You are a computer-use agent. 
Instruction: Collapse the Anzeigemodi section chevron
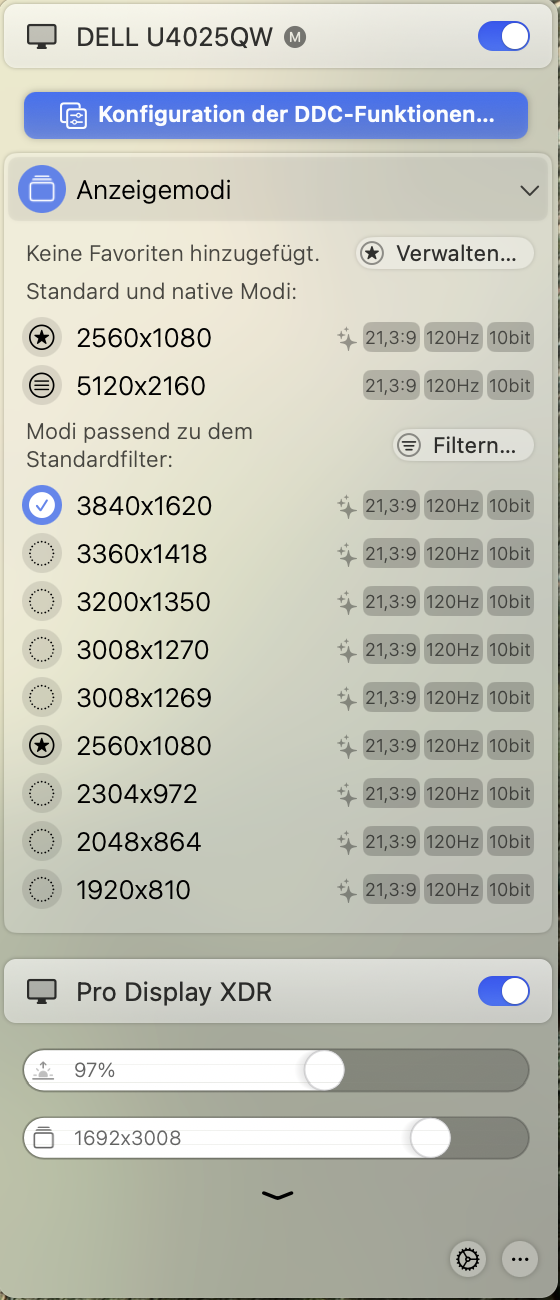pyautogui.click(x=529, y=190)
